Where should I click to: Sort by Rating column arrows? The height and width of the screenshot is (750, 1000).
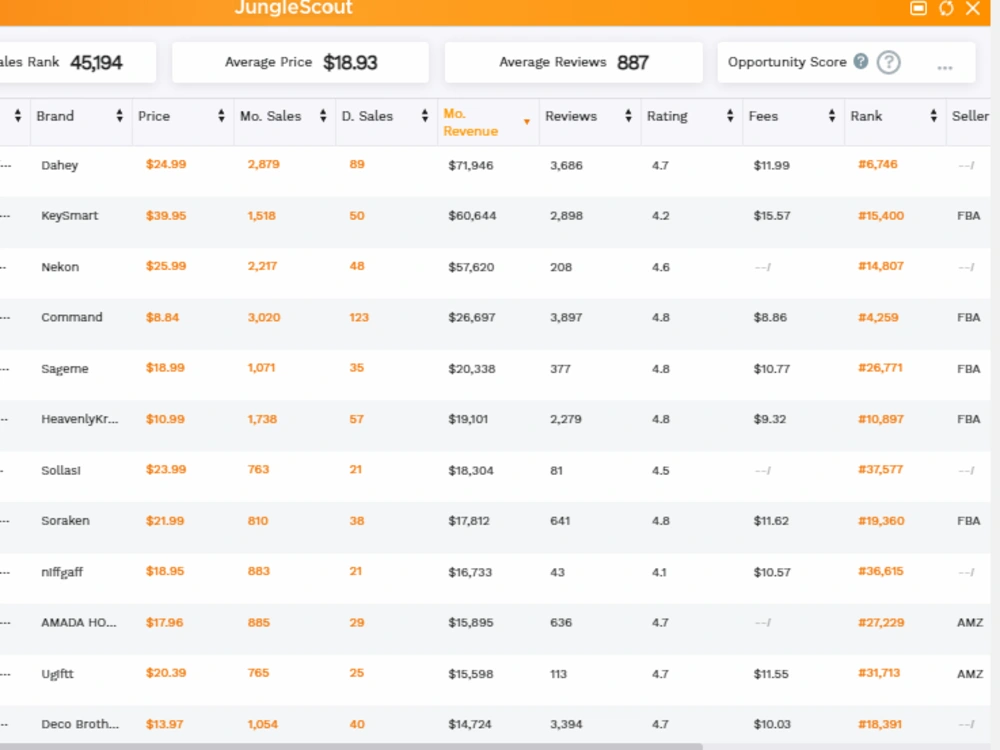point(730,115)
